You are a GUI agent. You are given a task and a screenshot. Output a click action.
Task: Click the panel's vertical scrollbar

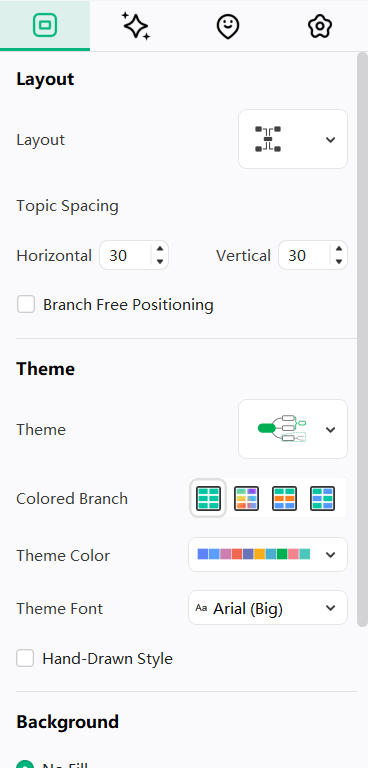coord(362,339)
